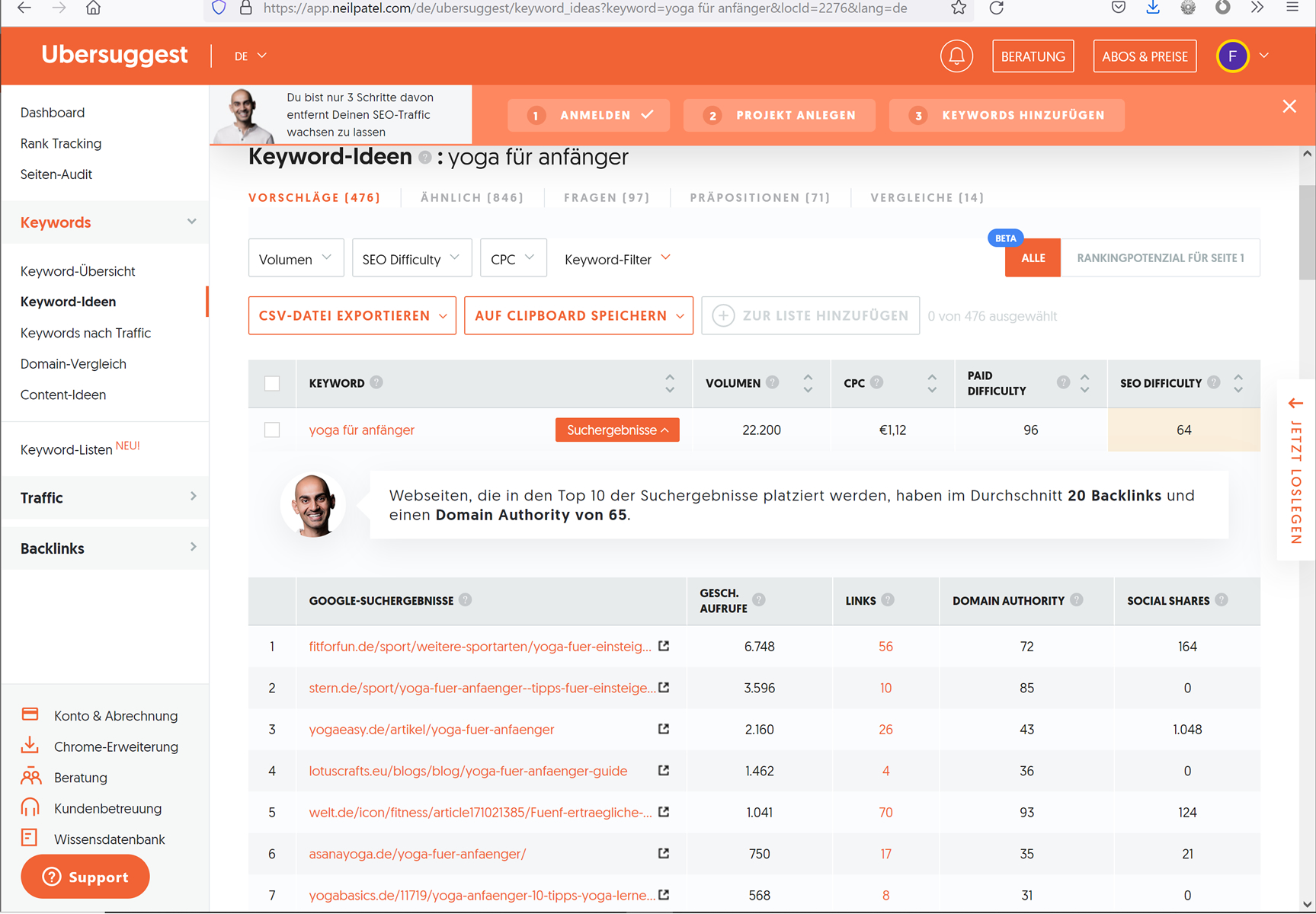The image size is (1316, 914).
Task: Open the DE language selector
Action: click(x=250, y=56)
